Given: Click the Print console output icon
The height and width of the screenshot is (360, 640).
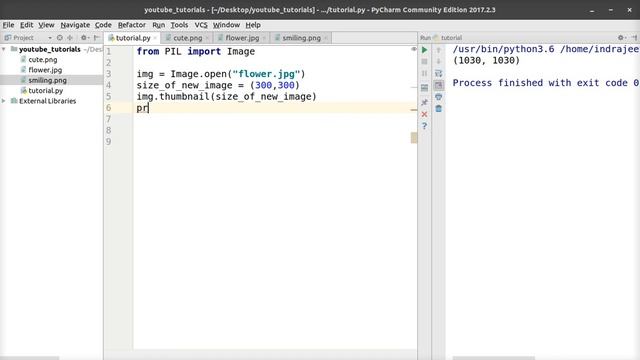Looking at the screenshot, I should (439, 97).
